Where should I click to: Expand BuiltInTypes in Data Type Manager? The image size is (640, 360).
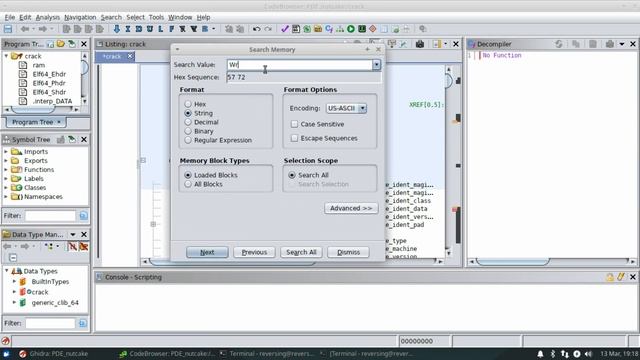coord(14,282)
